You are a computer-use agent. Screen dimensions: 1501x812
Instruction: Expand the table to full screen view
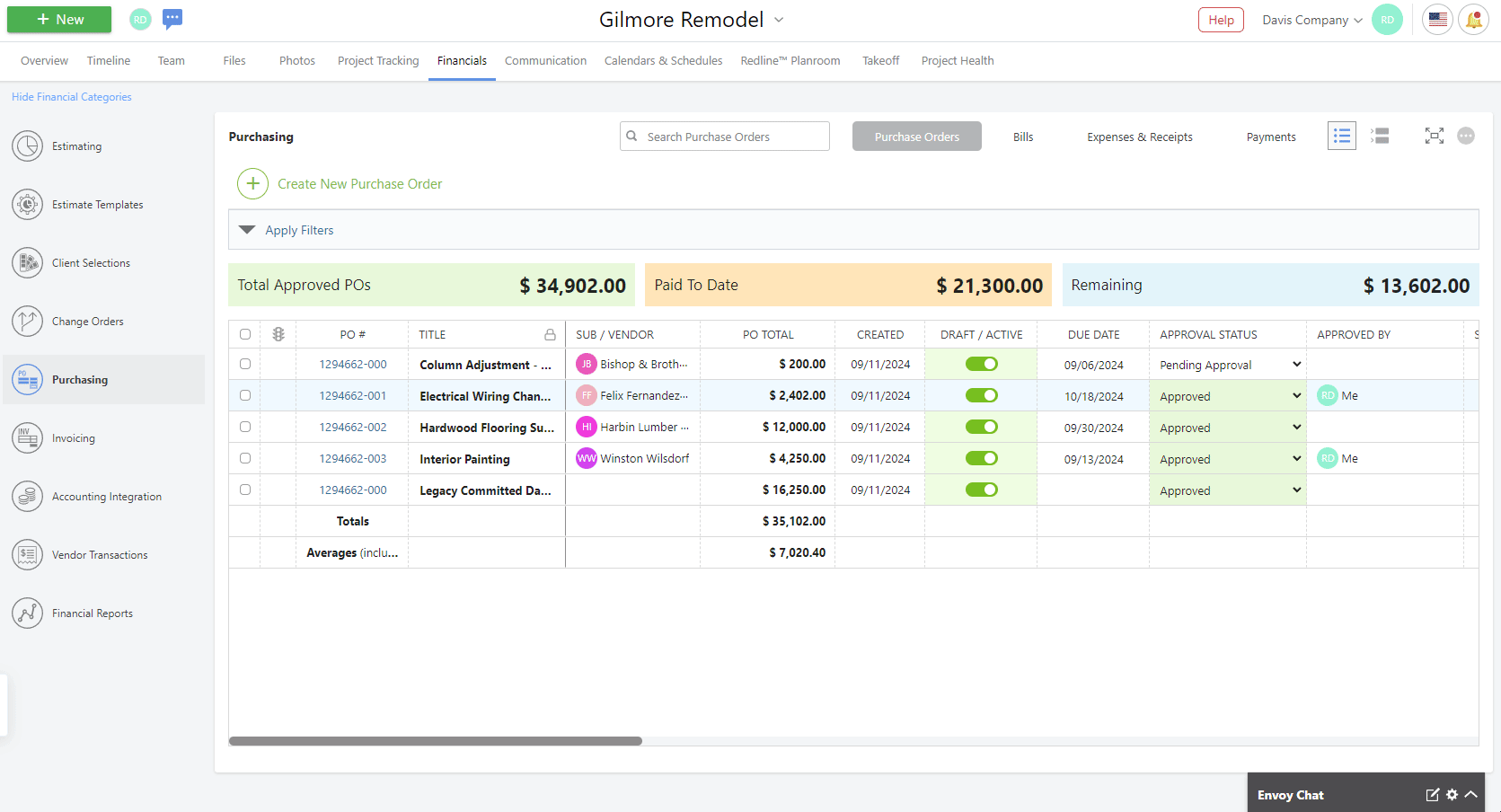(1434, 135)
